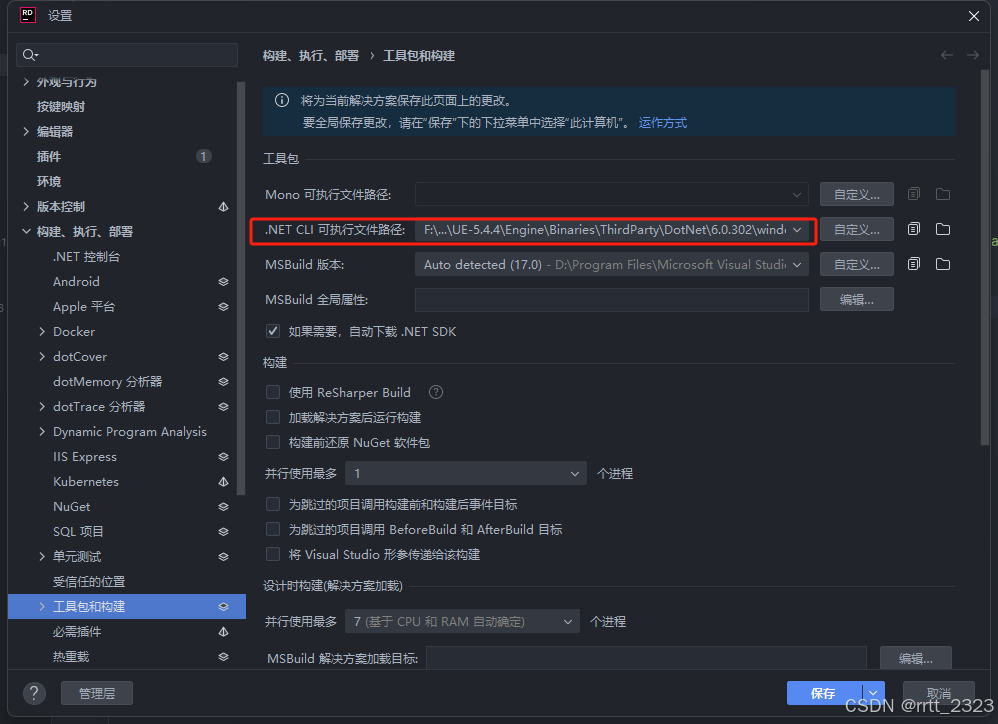
Task: Click the 保存 button
Action: click(825, 693)
